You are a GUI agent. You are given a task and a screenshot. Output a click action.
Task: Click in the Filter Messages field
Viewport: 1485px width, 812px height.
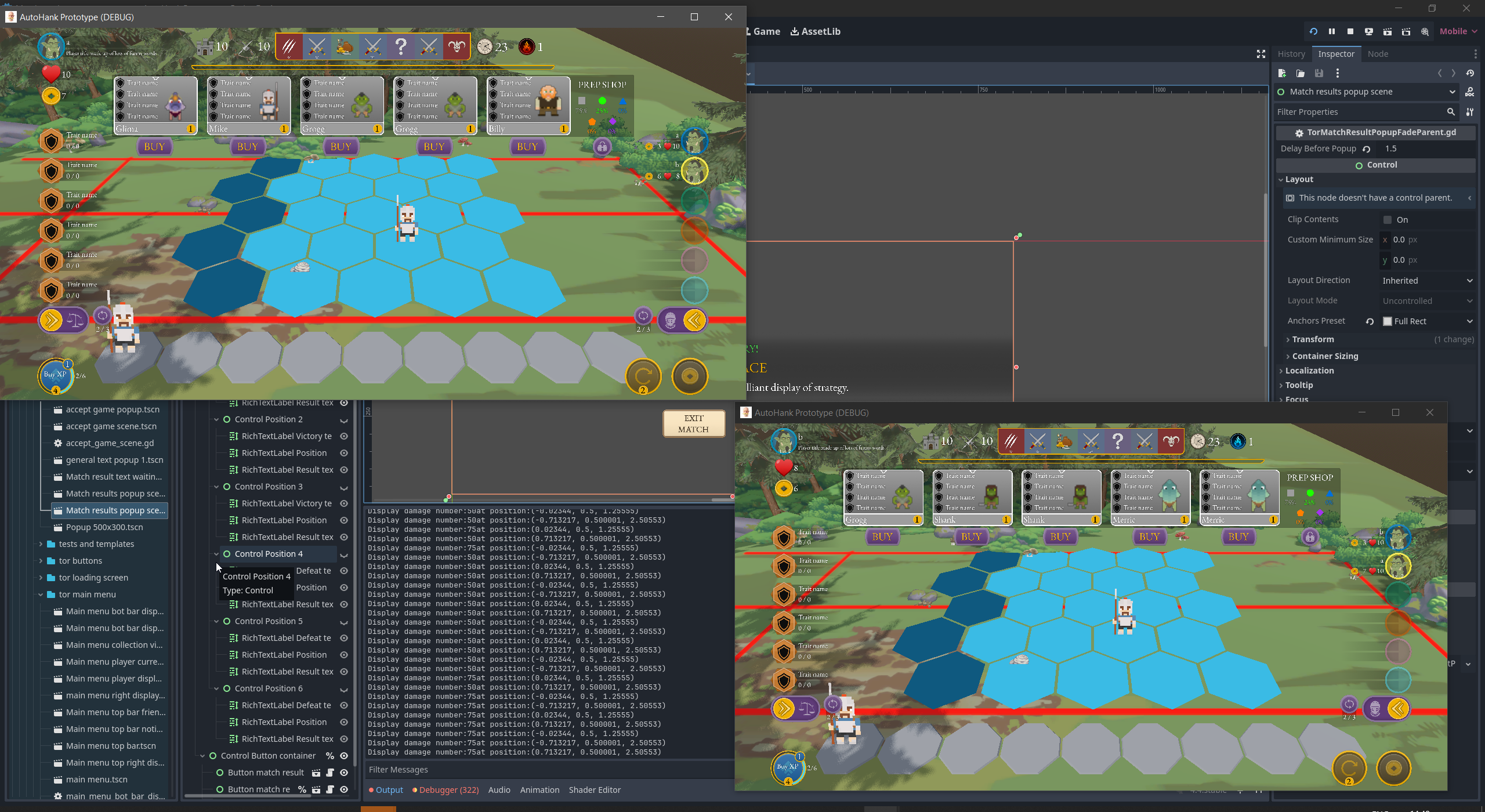click(549, 770)
